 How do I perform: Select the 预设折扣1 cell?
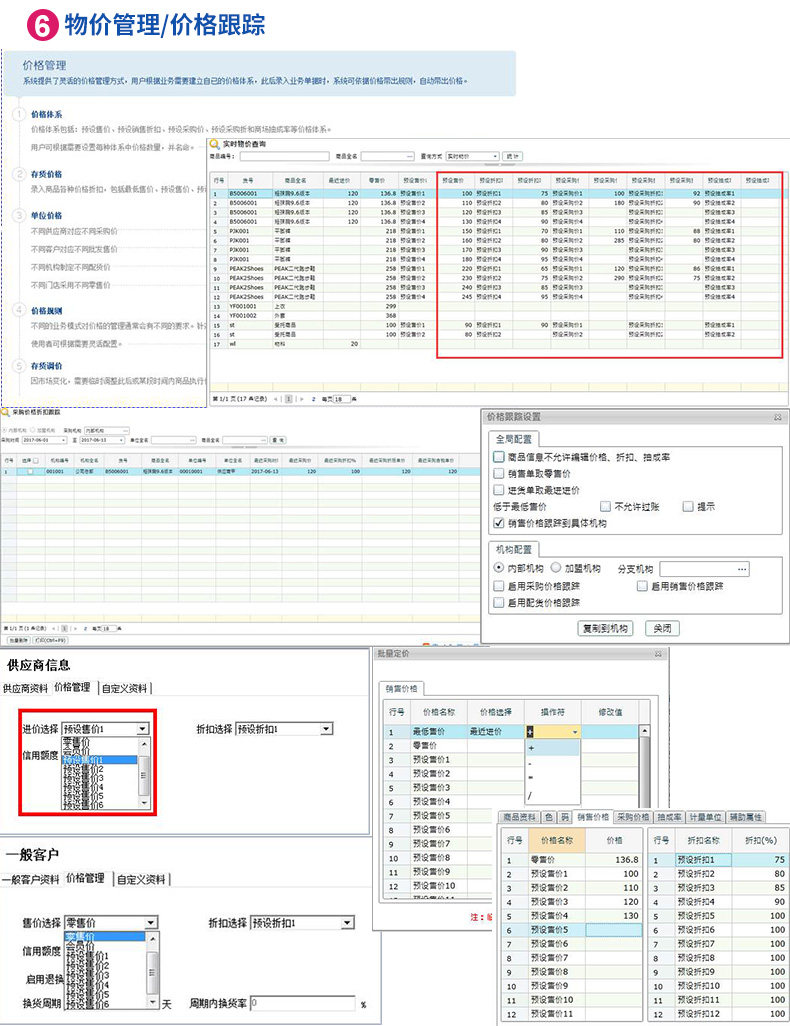coord(703,860)
